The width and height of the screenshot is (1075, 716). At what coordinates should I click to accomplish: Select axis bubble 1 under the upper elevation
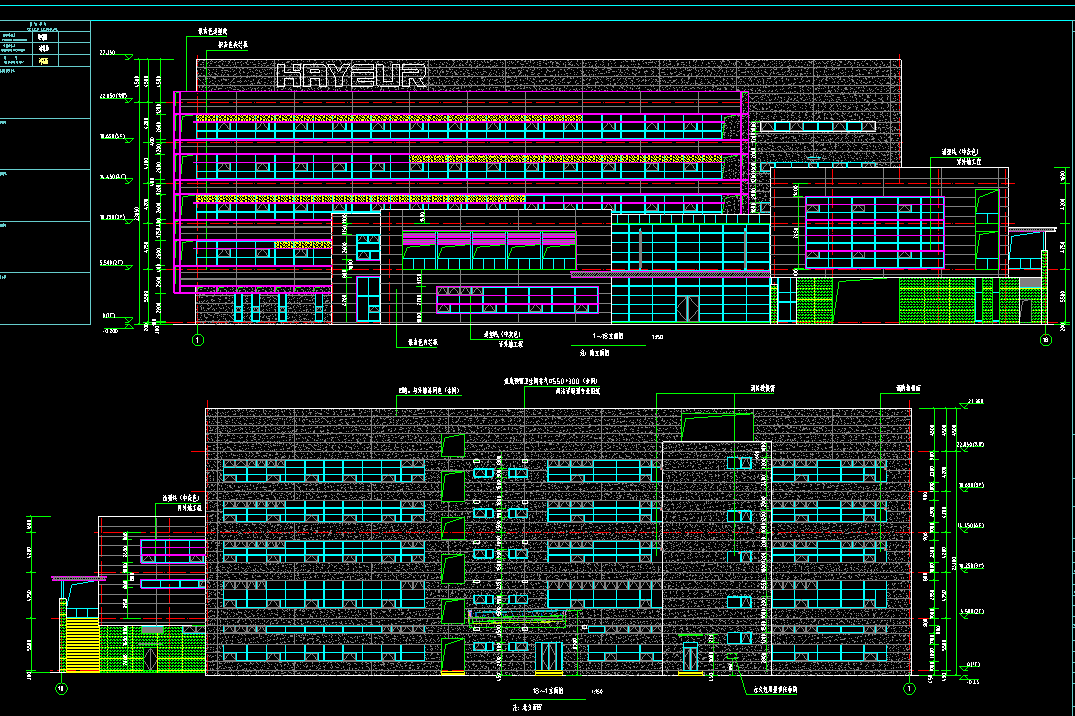pos(197,341)
